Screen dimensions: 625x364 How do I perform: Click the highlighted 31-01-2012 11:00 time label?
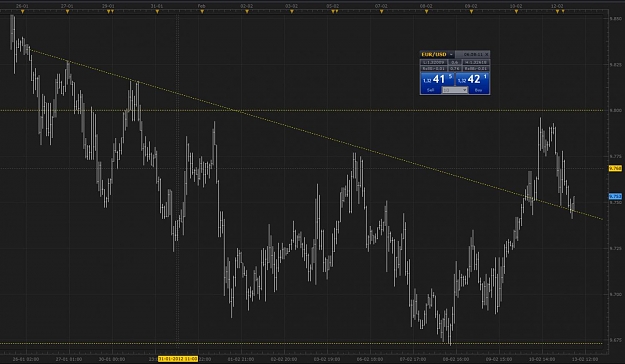(x=178, y=359)
